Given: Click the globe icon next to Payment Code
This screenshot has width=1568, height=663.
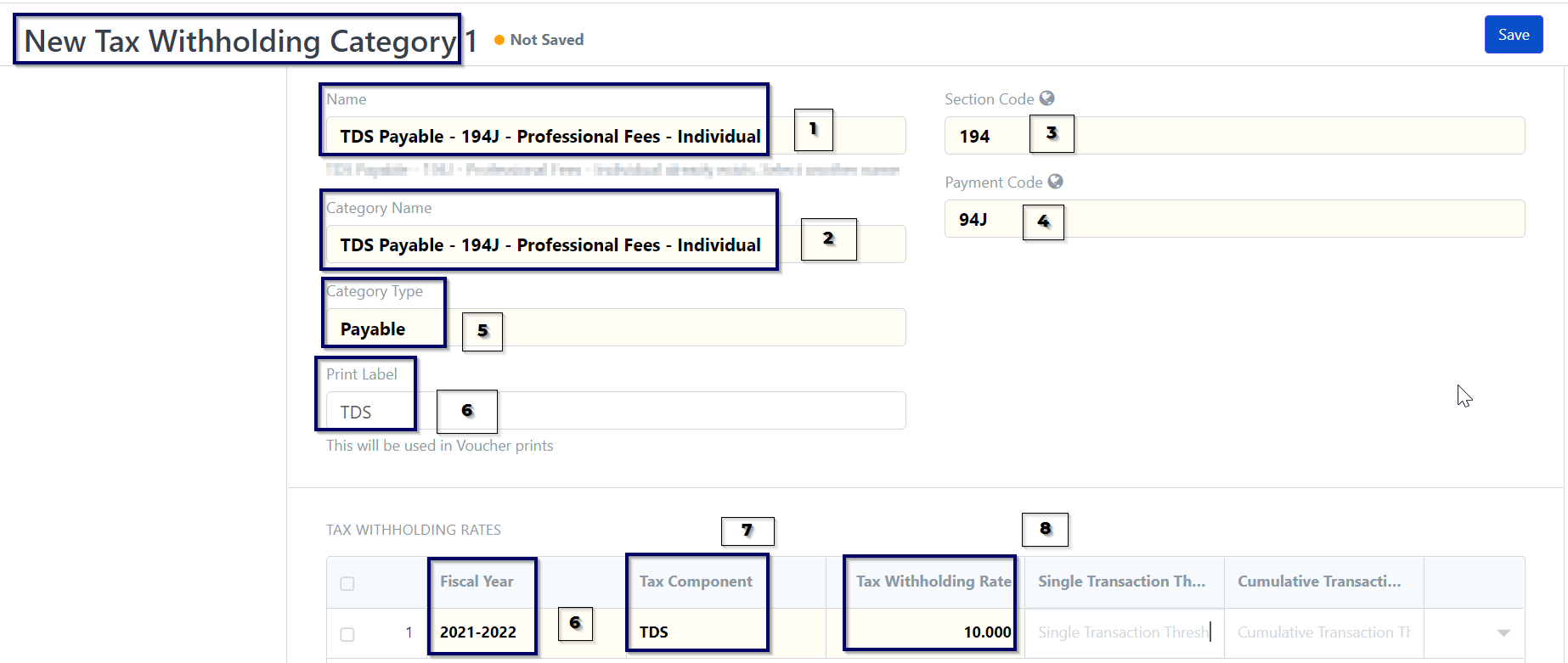Looking at the screenshot, I should (1056, 182).
